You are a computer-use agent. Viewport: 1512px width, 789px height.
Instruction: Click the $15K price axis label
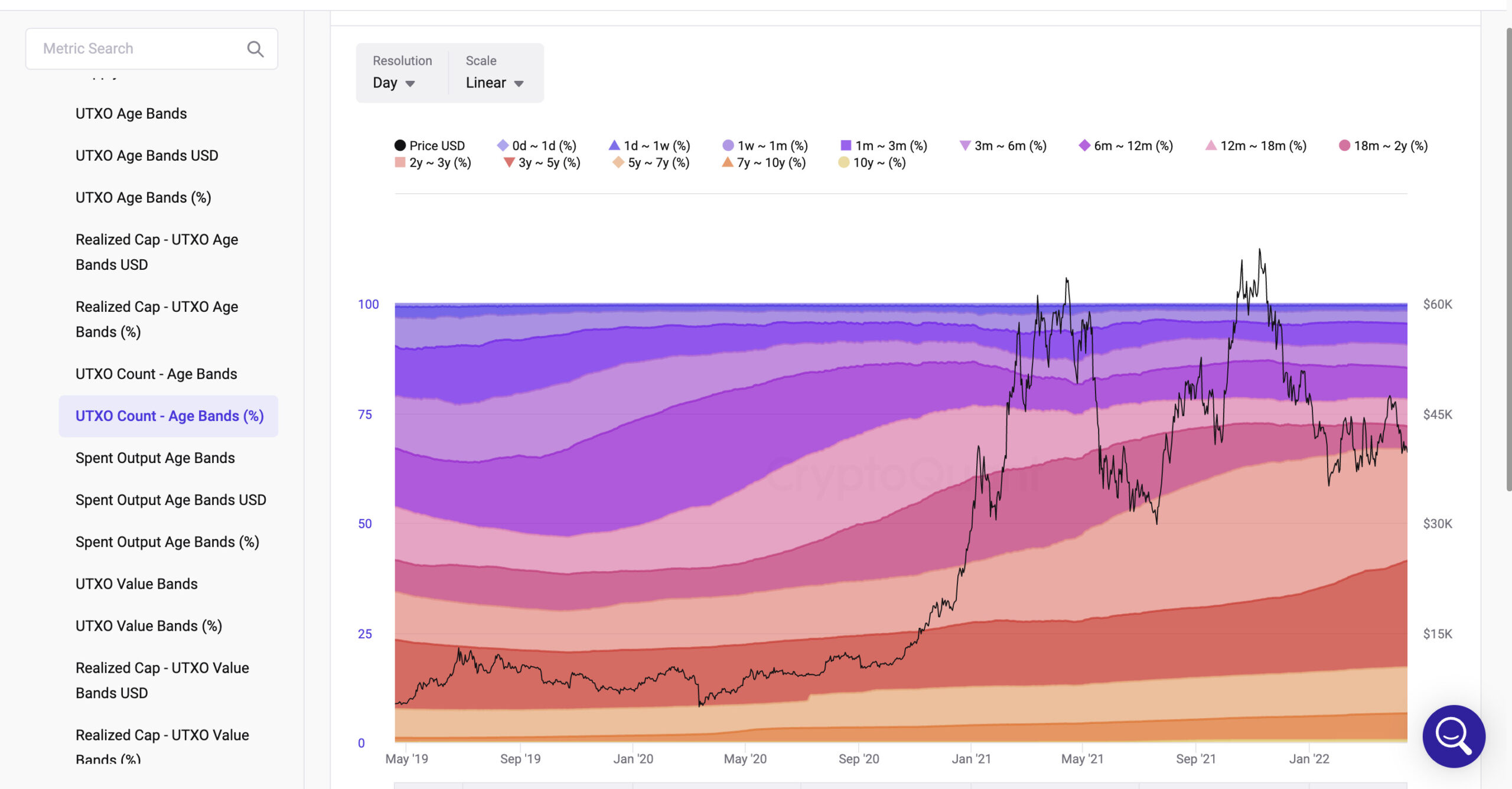click(1438, 634)
